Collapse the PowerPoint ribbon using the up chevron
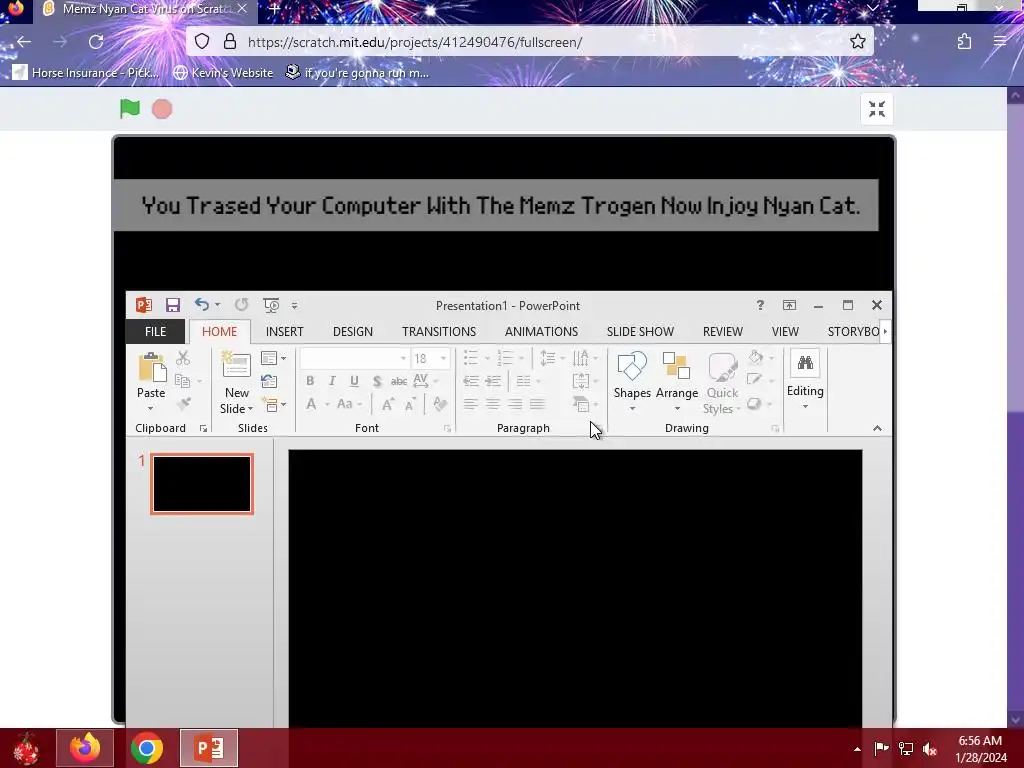 click(x=877, y=428)
